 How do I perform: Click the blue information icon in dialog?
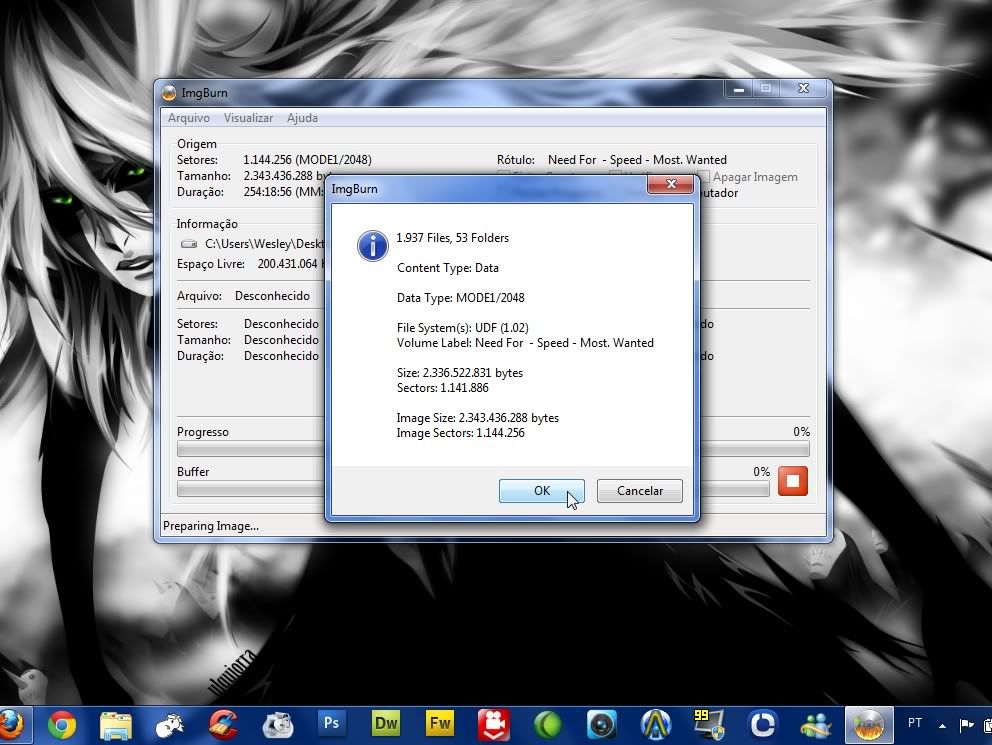pyautogui.click(x=373, y=245)
